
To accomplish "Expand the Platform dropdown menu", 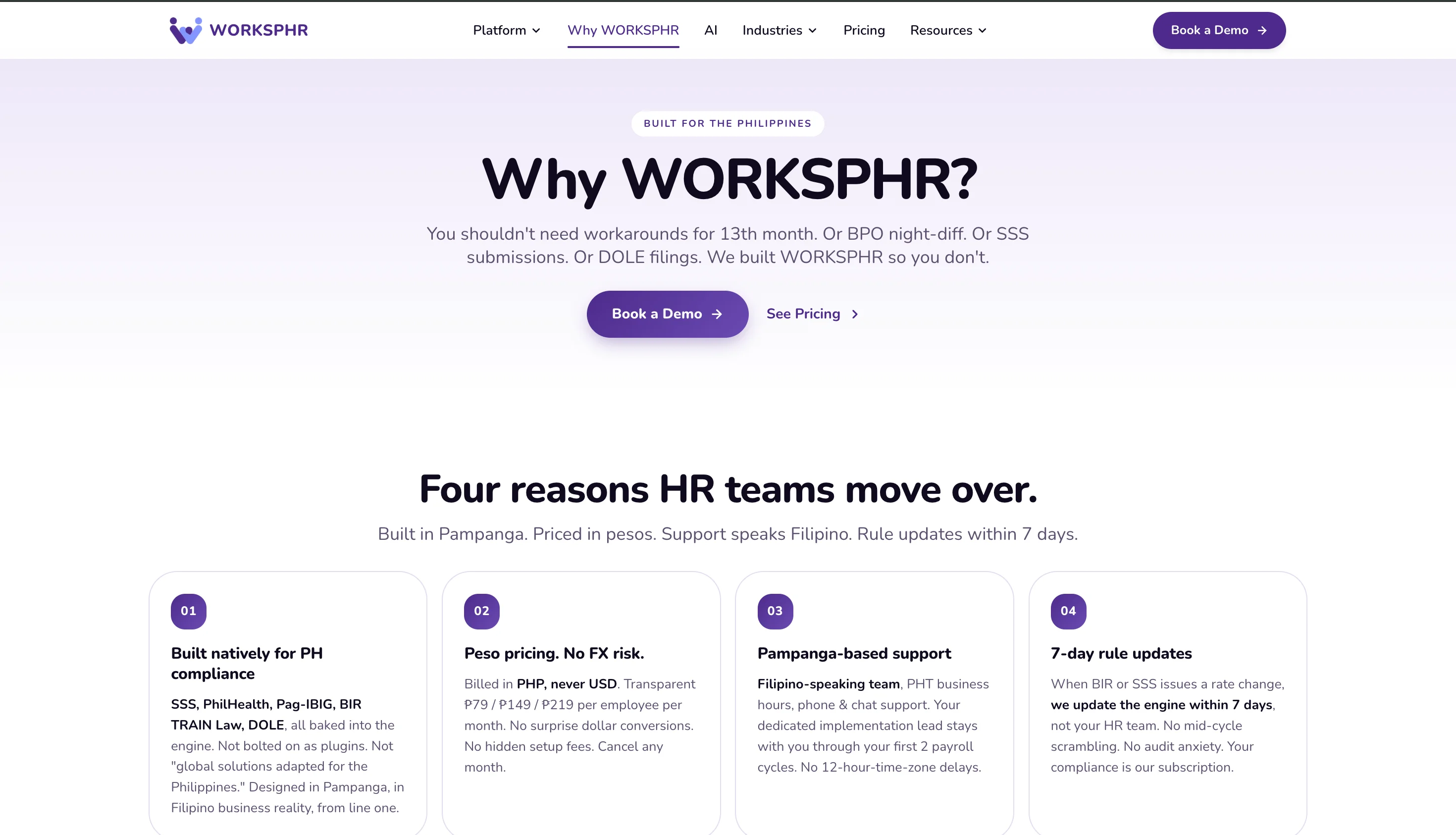I will 507,30.
